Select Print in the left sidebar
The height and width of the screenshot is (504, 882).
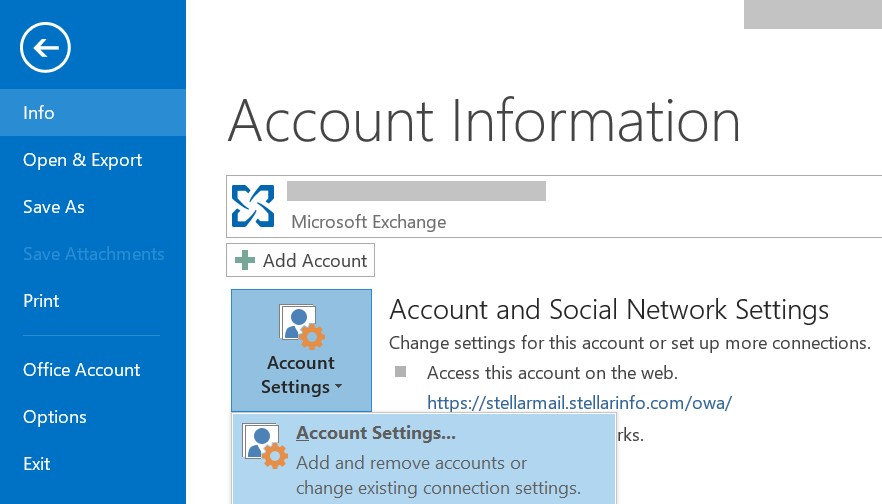coord(41,301)
